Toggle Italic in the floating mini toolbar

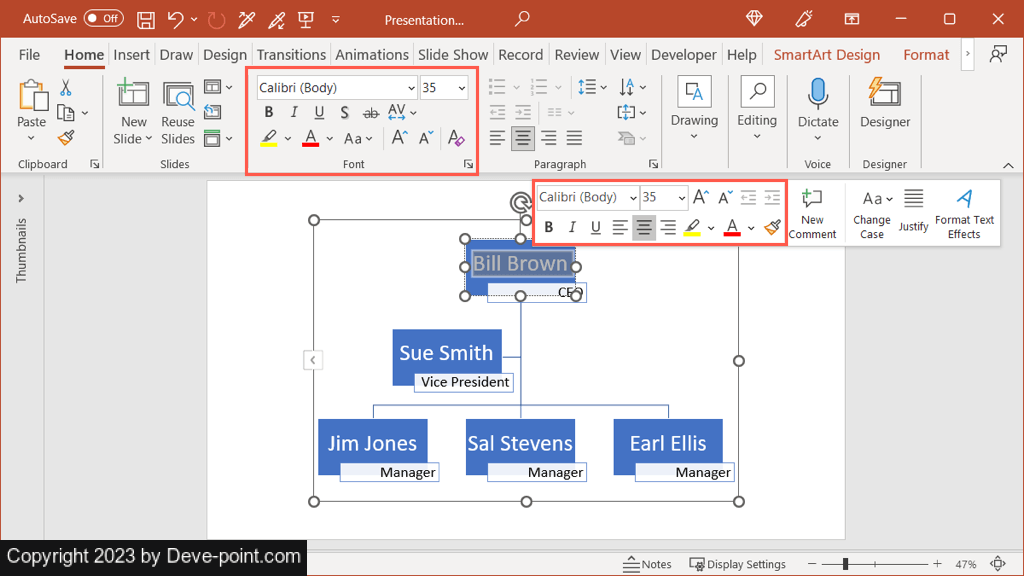tap(572, 227)
